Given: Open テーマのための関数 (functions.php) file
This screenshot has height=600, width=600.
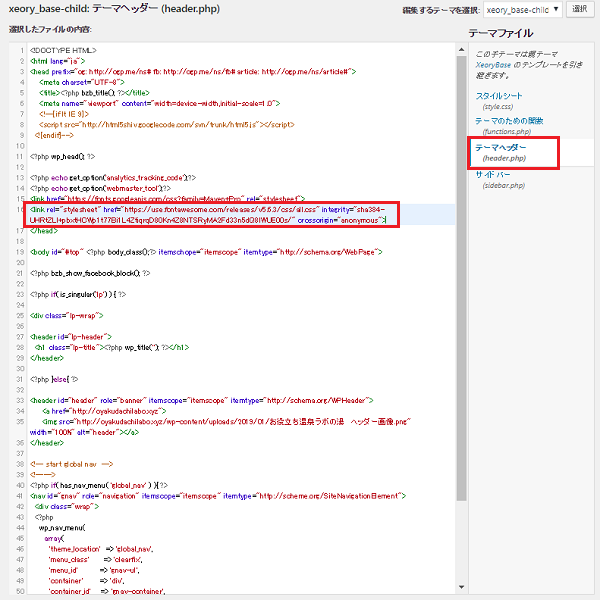Looking at the screenshot, I should pos(509,126).
